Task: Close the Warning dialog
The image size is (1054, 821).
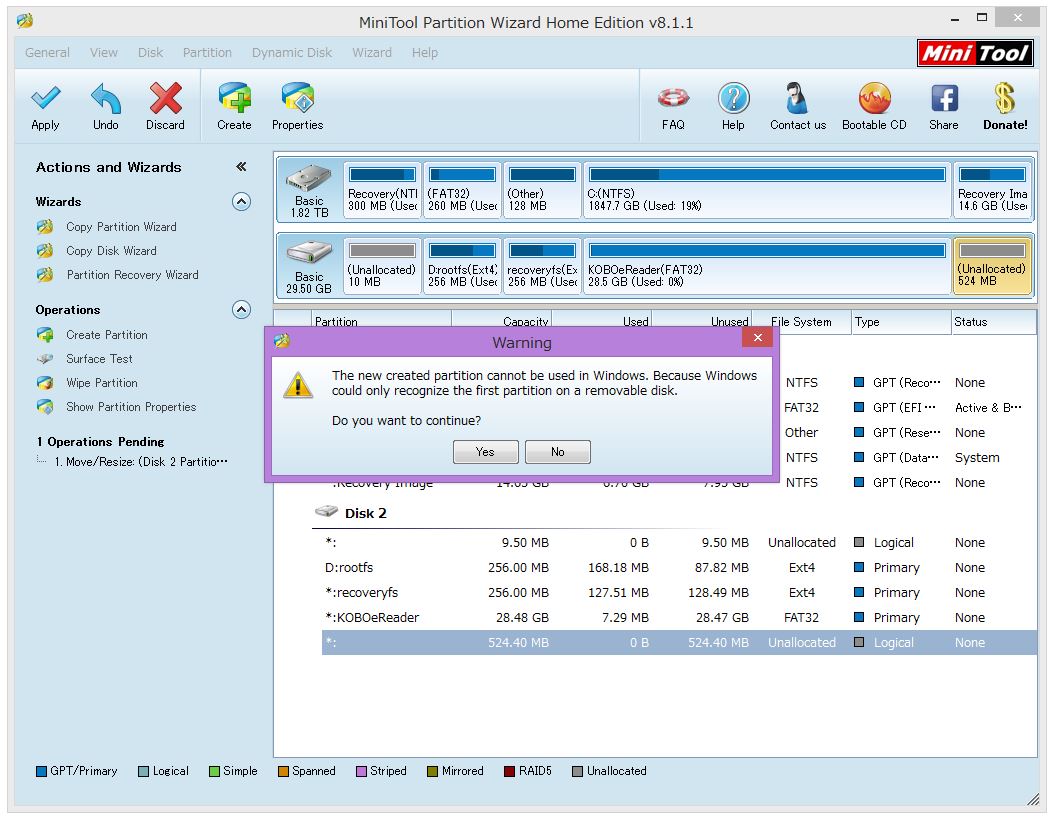Action: pyautogui.click(x=758, y=338)
